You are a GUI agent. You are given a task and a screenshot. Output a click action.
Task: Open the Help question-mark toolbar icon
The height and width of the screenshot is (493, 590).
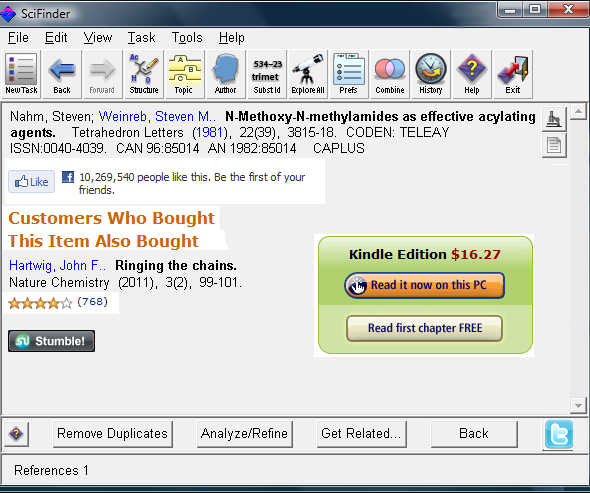point(472,74)
